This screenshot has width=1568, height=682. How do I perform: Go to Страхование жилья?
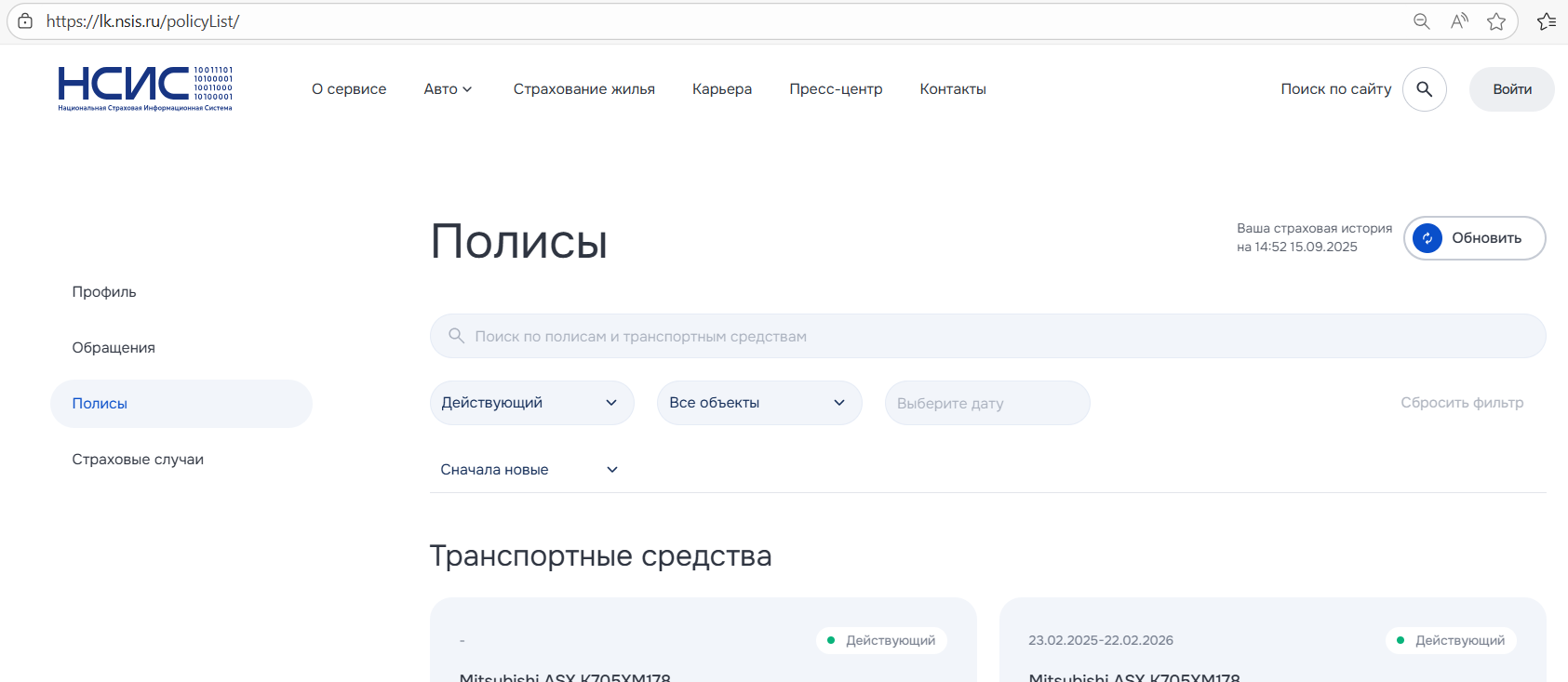click(584, 89)
